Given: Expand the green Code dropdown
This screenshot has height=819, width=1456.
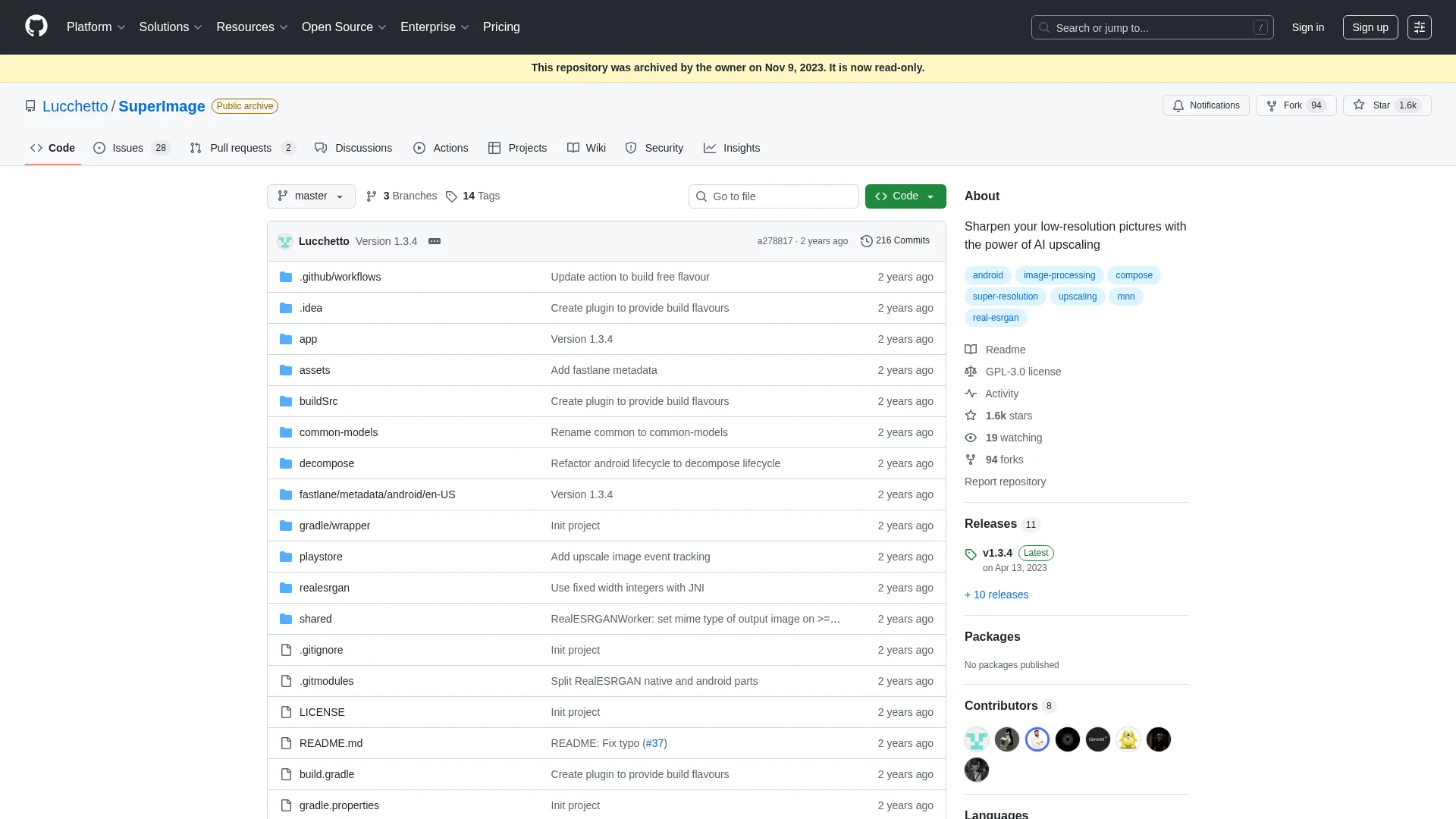Looking at the screenshot, I should click(905, 196).
